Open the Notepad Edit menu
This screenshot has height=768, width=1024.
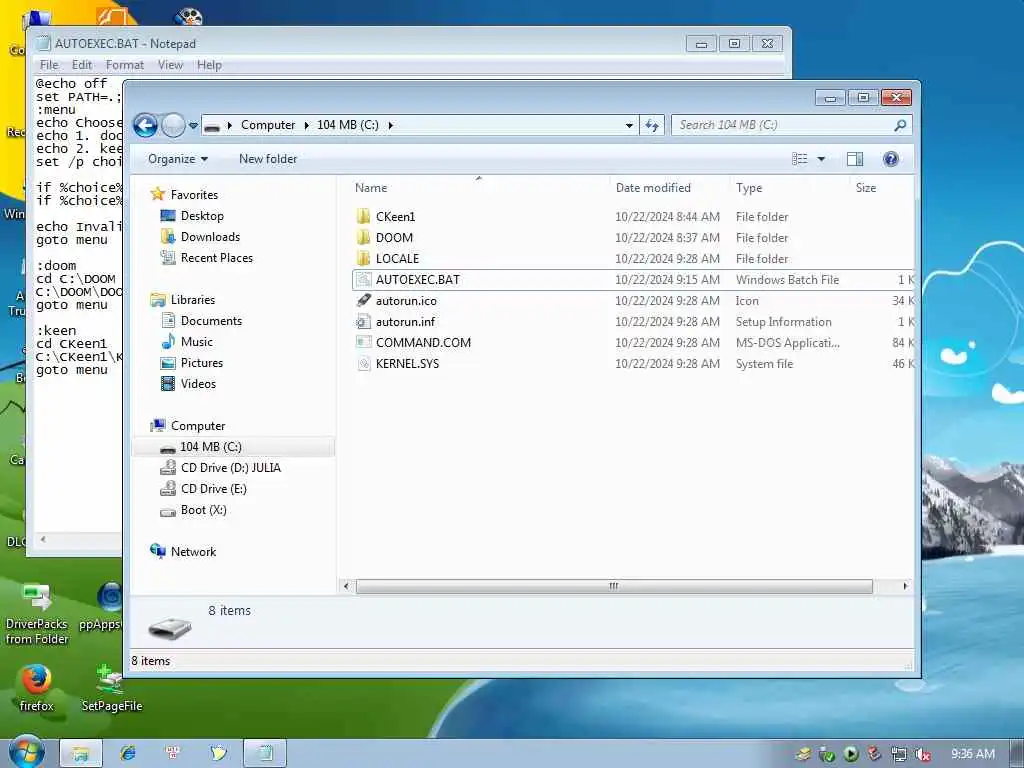pyautogui.click(x=82, y=65)
